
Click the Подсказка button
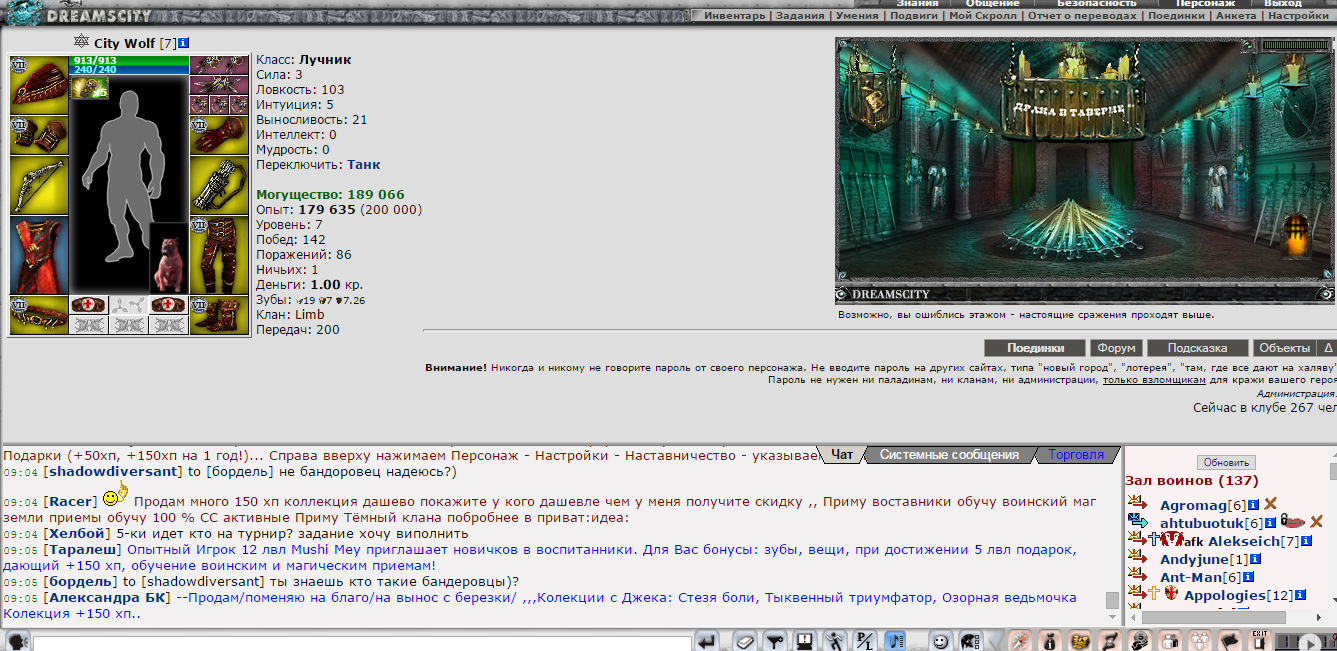tap(1197, 348)
